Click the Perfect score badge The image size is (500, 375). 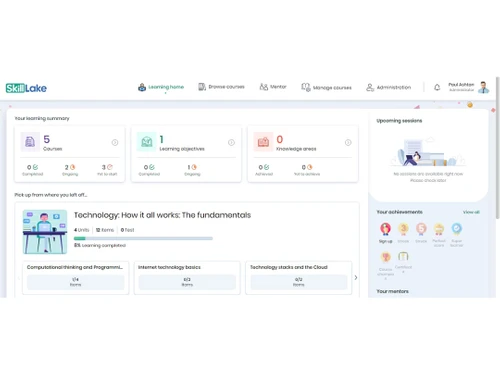click(x=439, y=229)
